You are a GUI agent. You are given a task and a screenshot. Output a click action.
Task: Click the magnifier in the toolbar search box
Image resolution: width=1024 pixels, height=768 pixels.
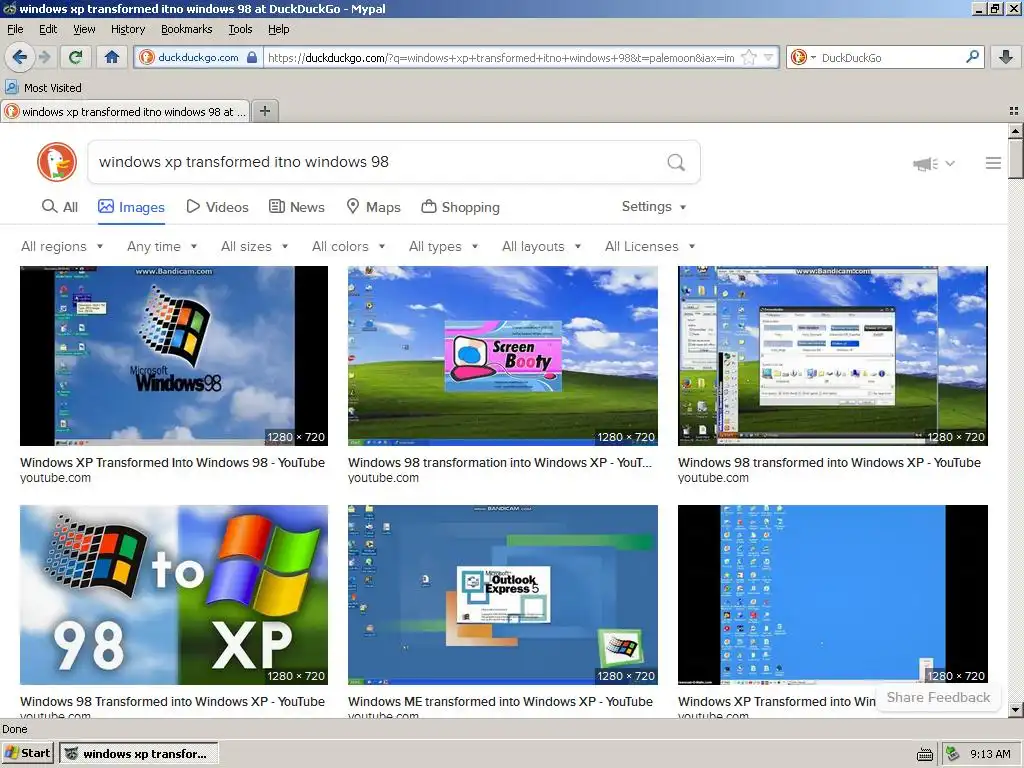pyautogui.click(x=972, y=57)
